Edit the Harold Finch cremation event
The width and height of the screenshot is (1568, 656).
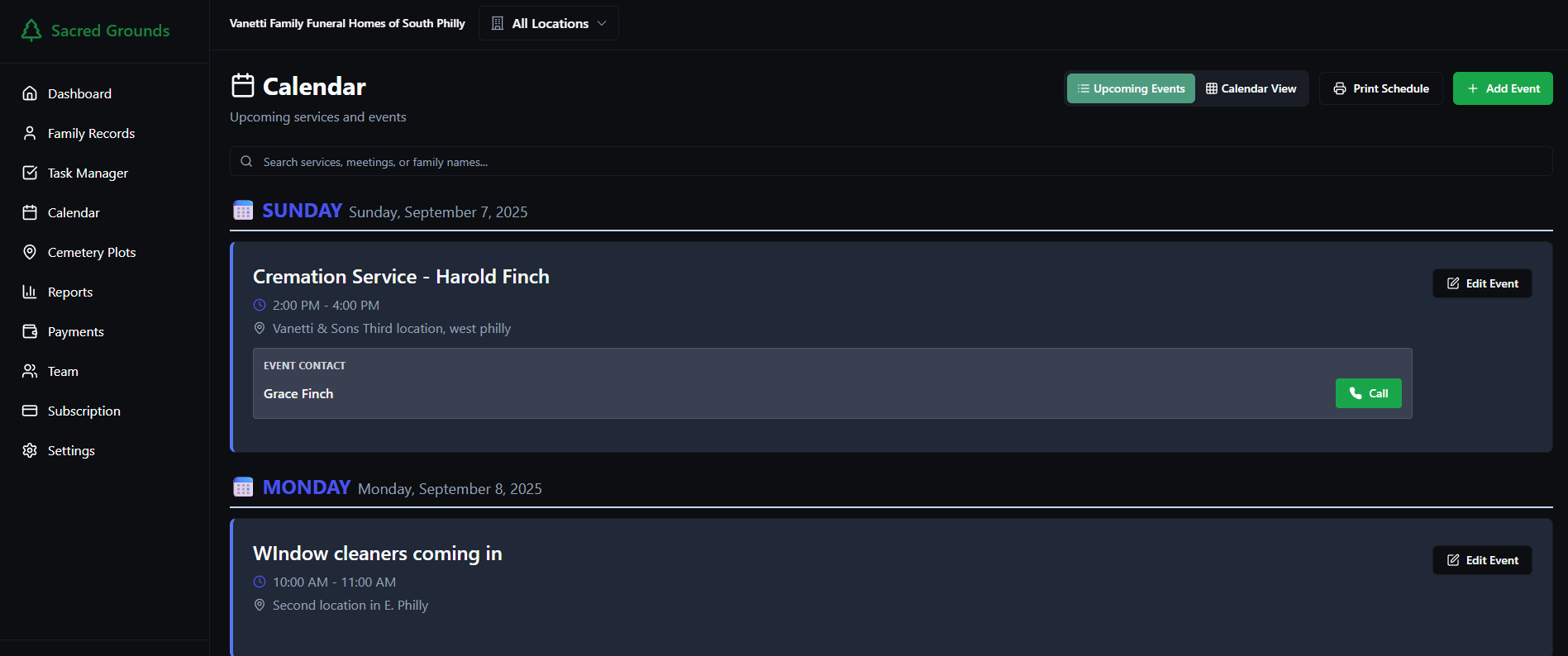[1482, 283]
